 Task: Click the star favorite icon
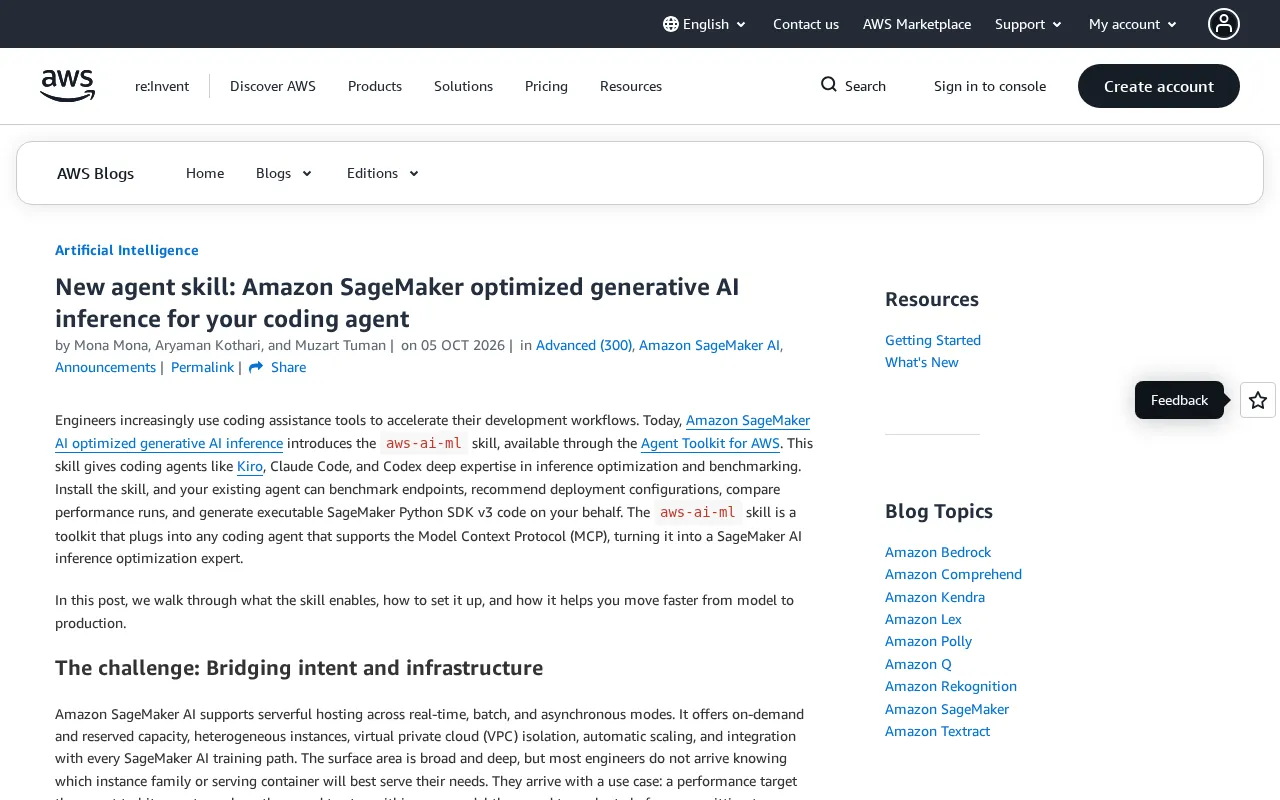[1258, 400]
